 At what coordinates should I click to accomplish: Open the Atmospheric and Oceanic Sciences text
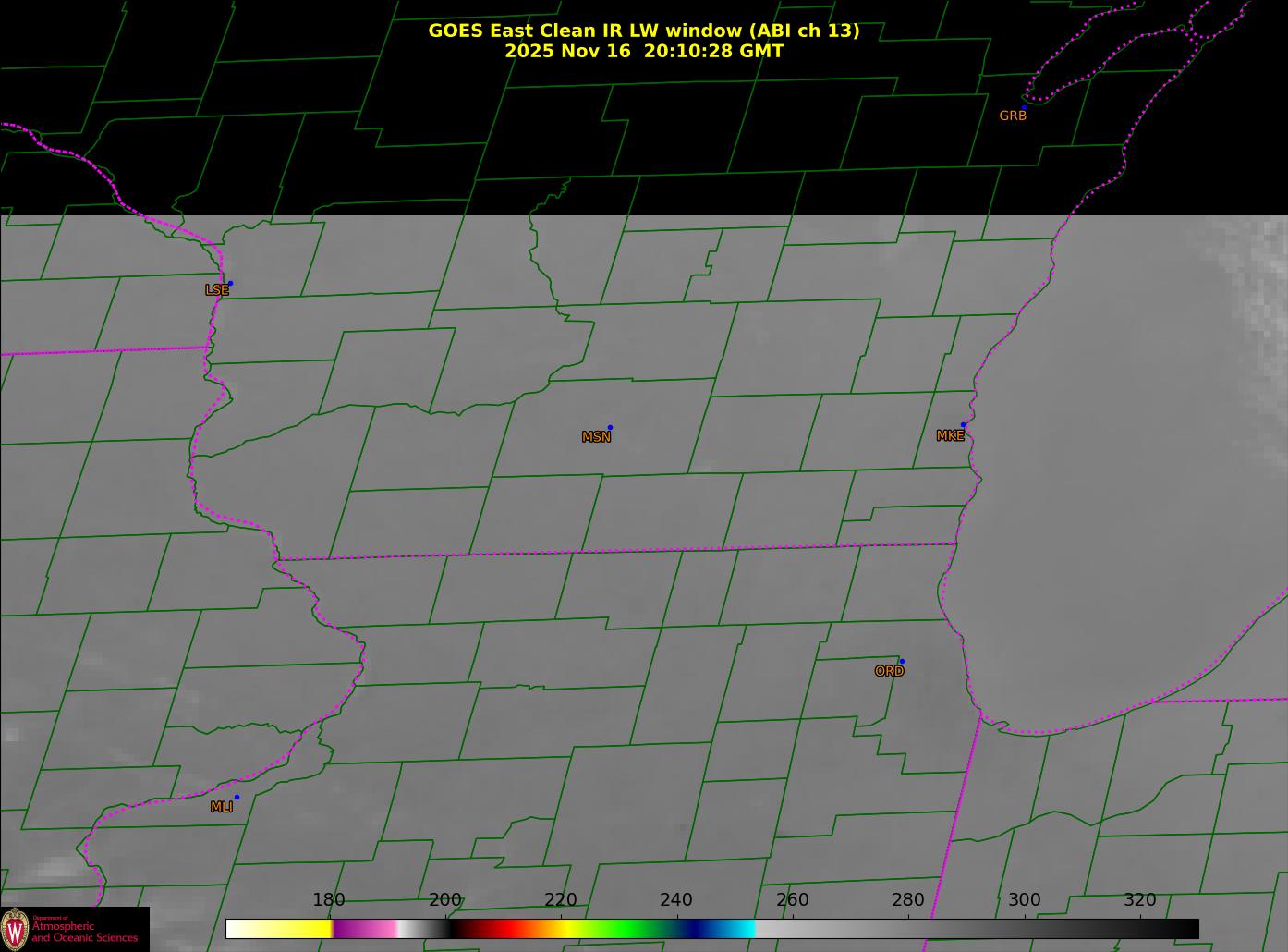click(x=84, y=932)
